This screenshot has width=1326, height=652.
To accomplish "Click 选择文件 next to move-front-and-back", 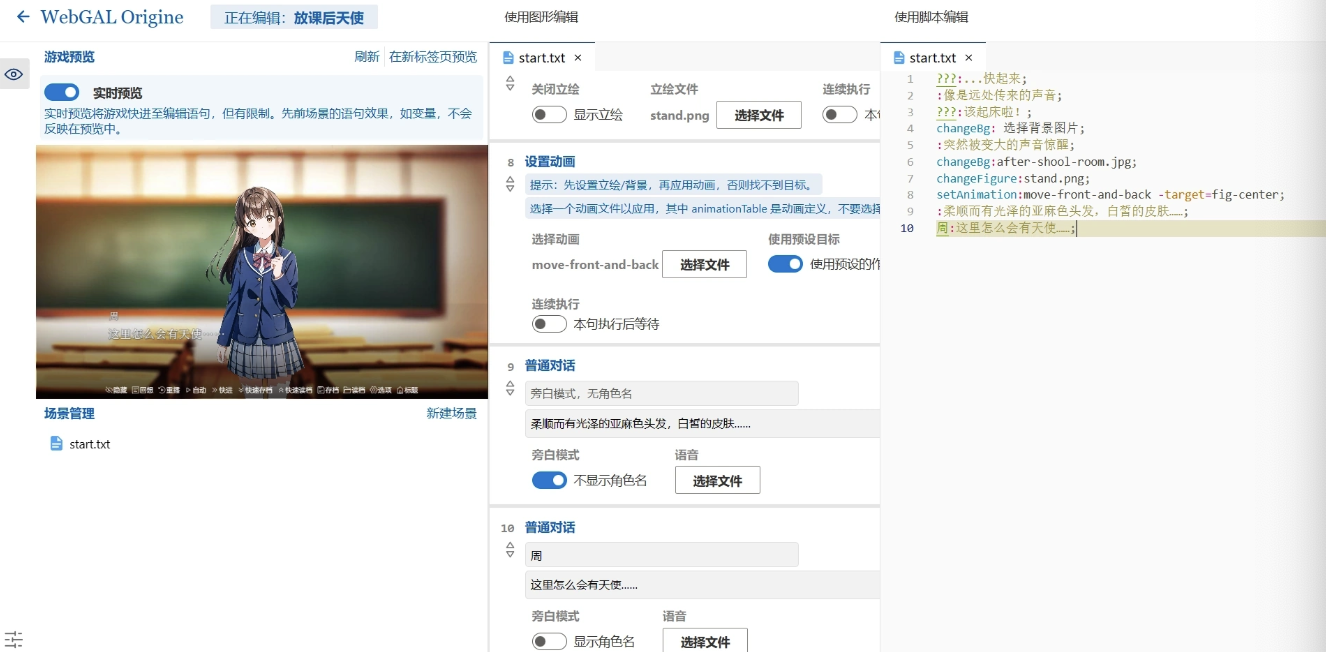I will tap(704, 264).
